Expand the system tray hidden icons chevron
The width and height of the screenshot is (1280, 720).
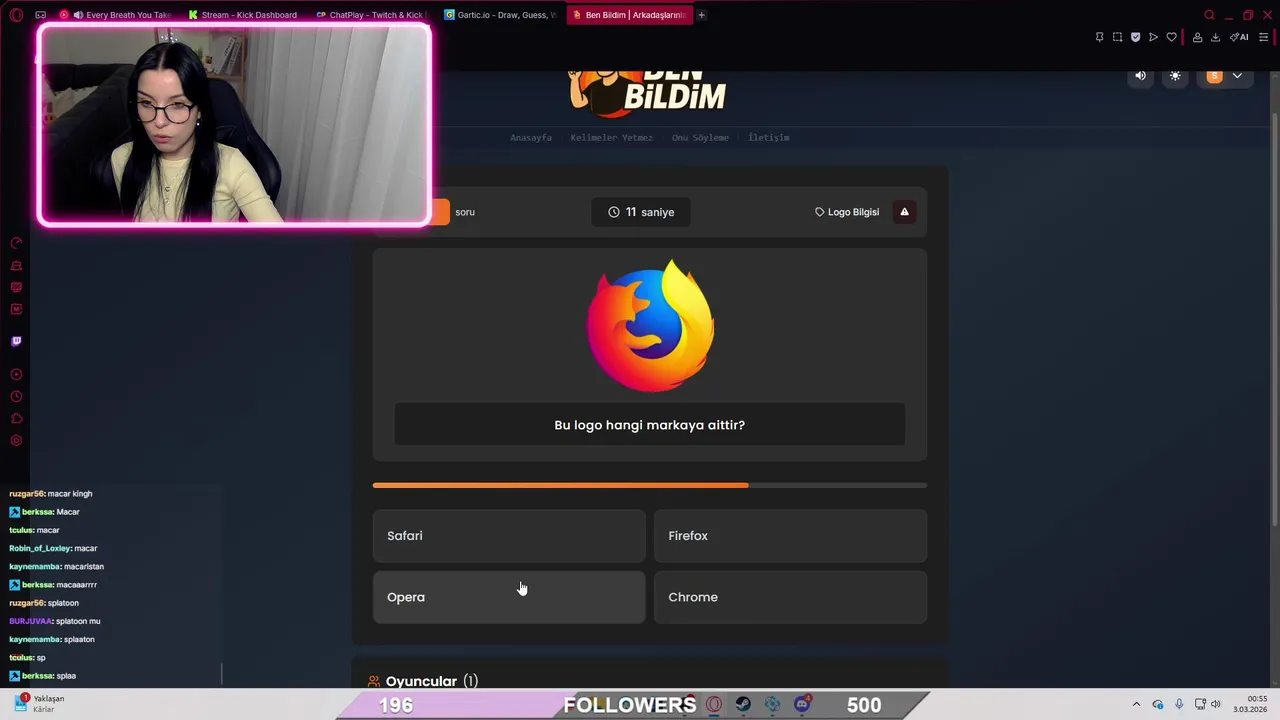pos(1136,705)
